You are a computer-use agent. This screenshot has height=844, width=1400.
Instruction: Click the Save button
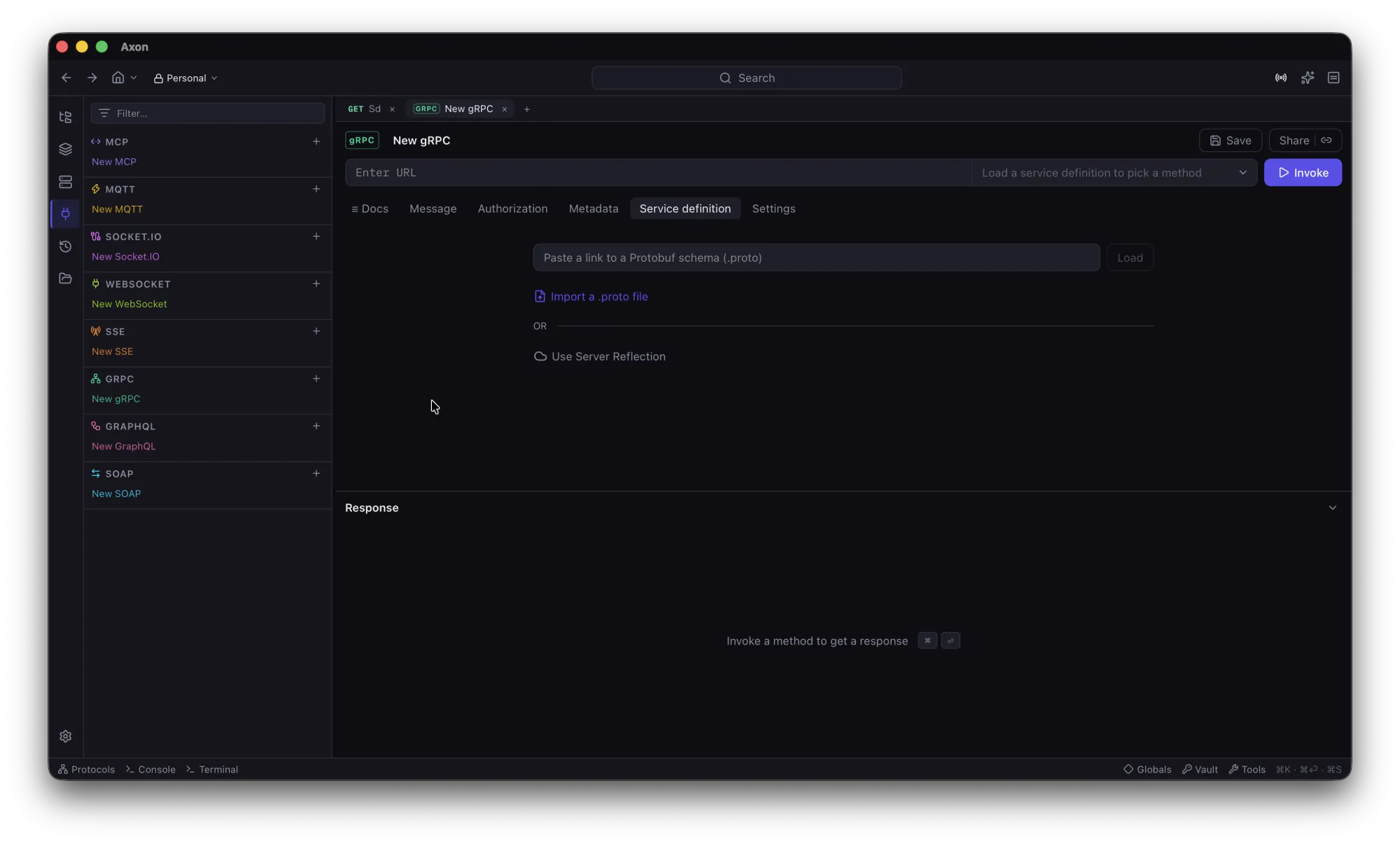(1231, 140)
